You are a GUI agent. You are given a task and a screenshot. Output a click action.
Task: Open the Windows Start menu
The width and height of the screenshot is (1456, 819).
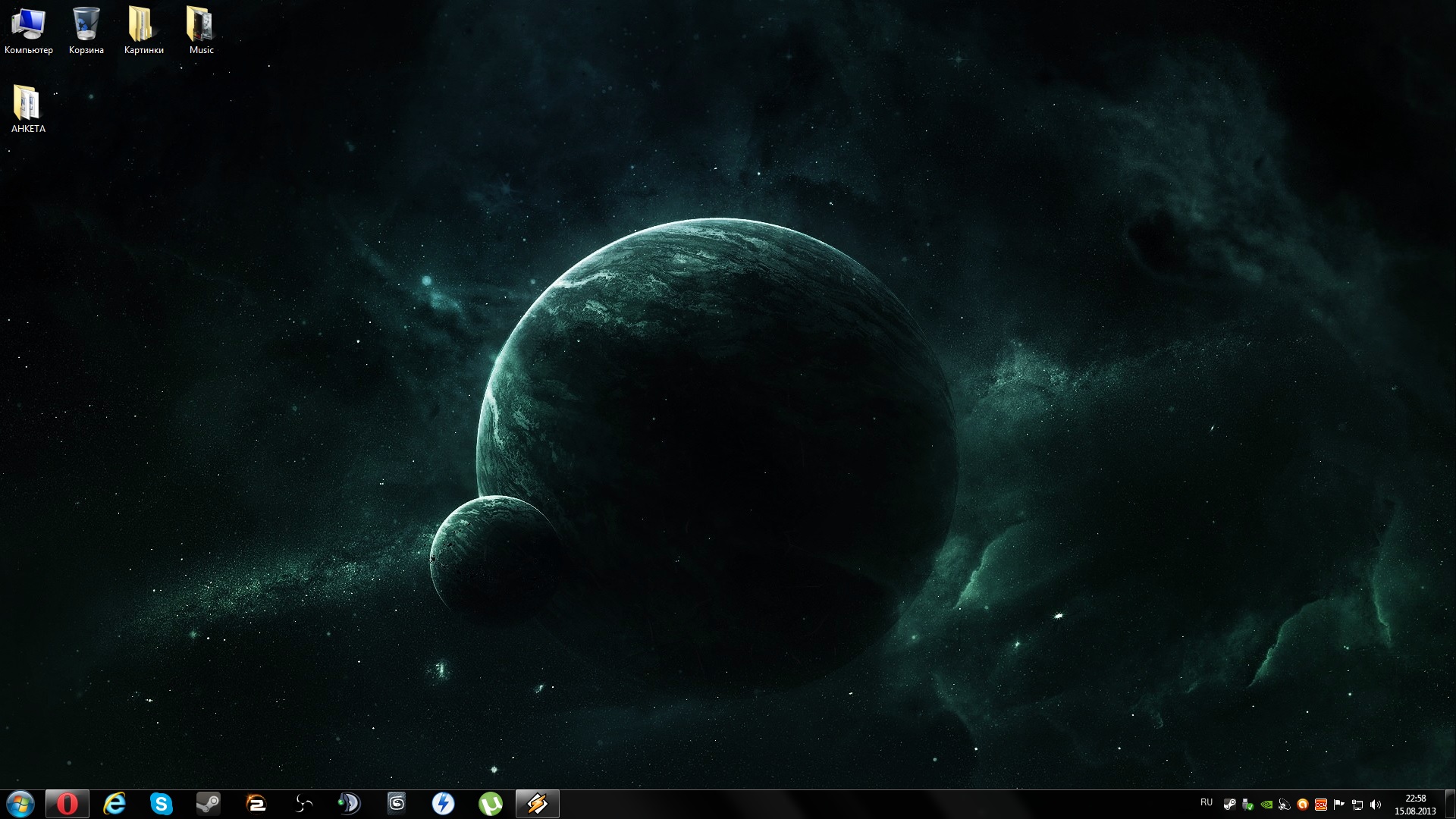[20, 804]
